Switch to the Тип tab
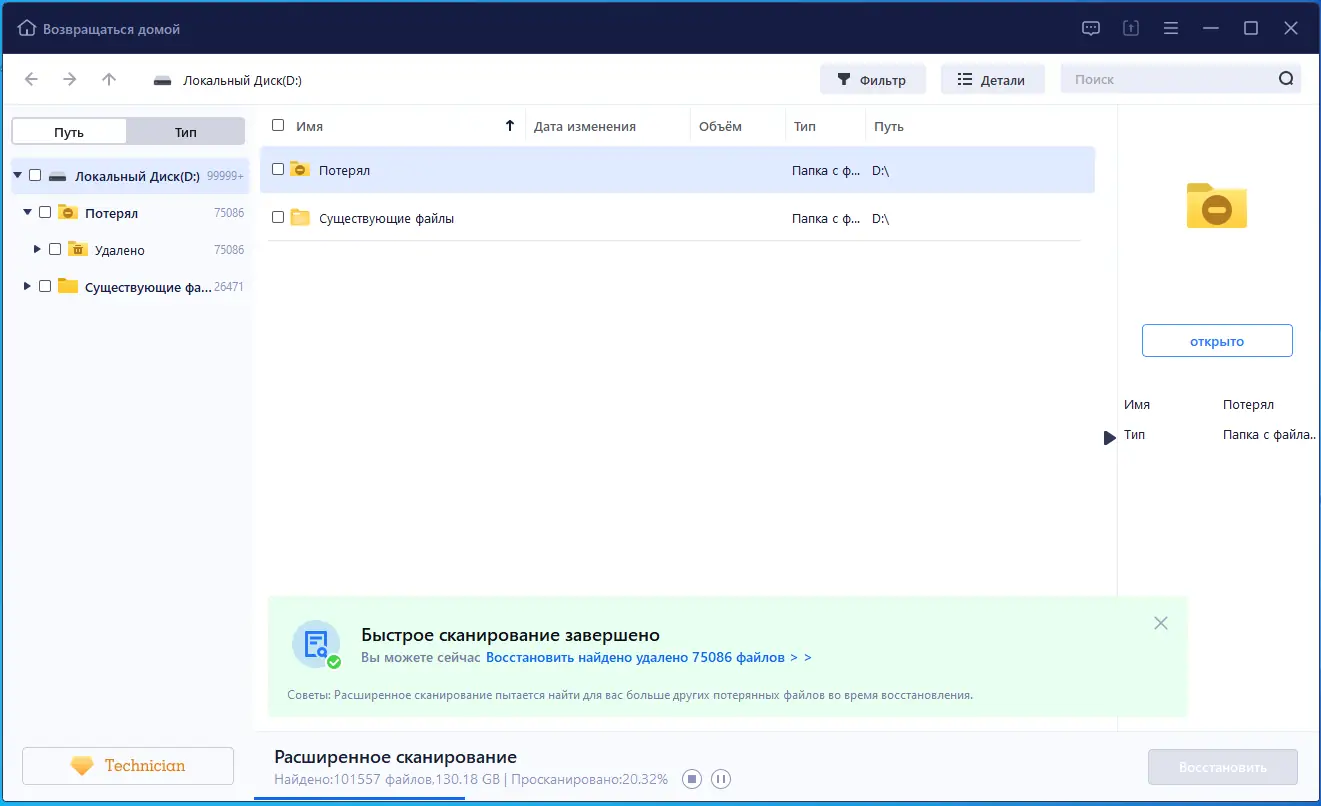Screen dimensions: 1321x806 pos(185,131)
